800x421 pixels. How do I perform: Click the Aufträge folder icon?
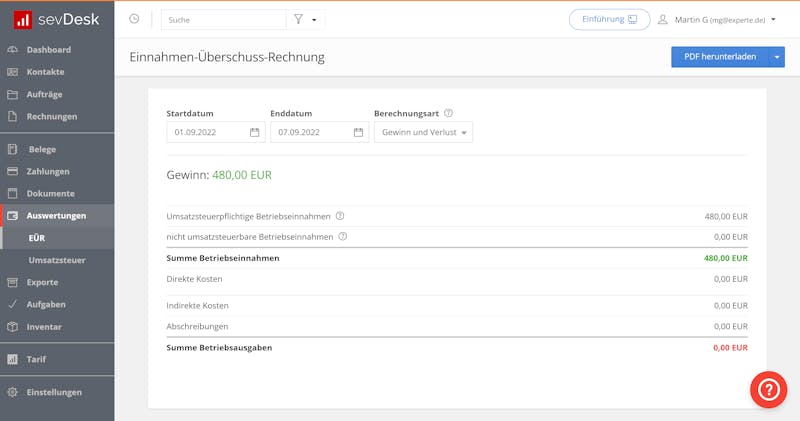click(13, 94)
